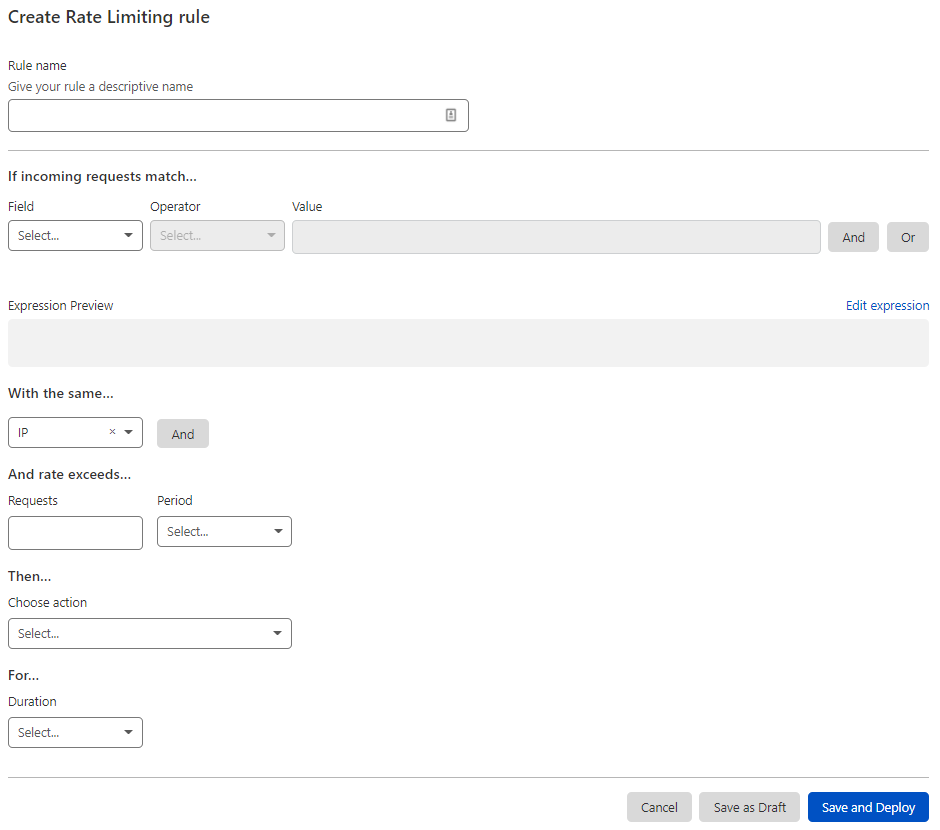Viewport: 940px width, 830px height.
Task: Open the Choose action dropdown
Action: (x=150, y=633)
